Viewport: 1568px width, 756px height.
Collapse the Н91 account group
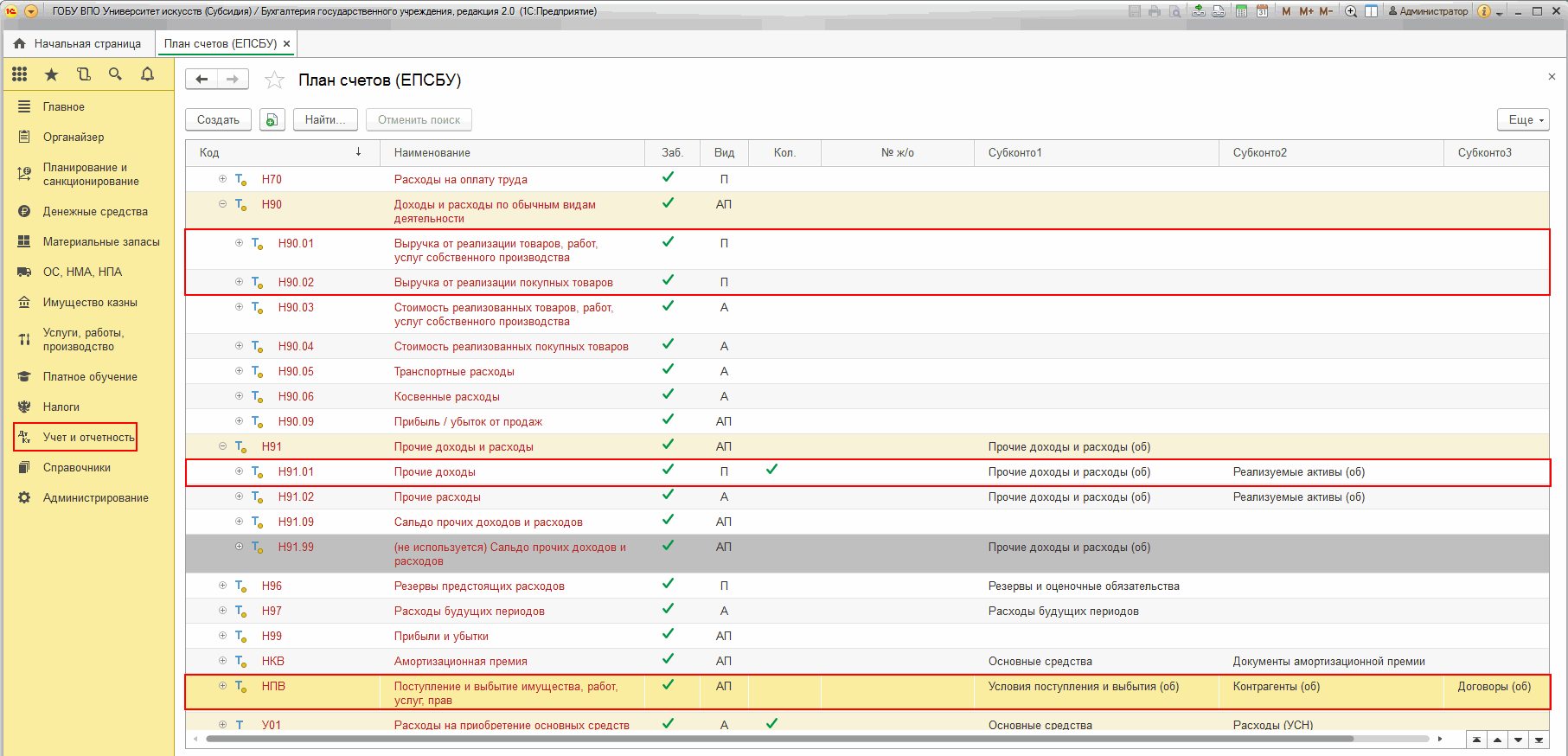(222, 446)
